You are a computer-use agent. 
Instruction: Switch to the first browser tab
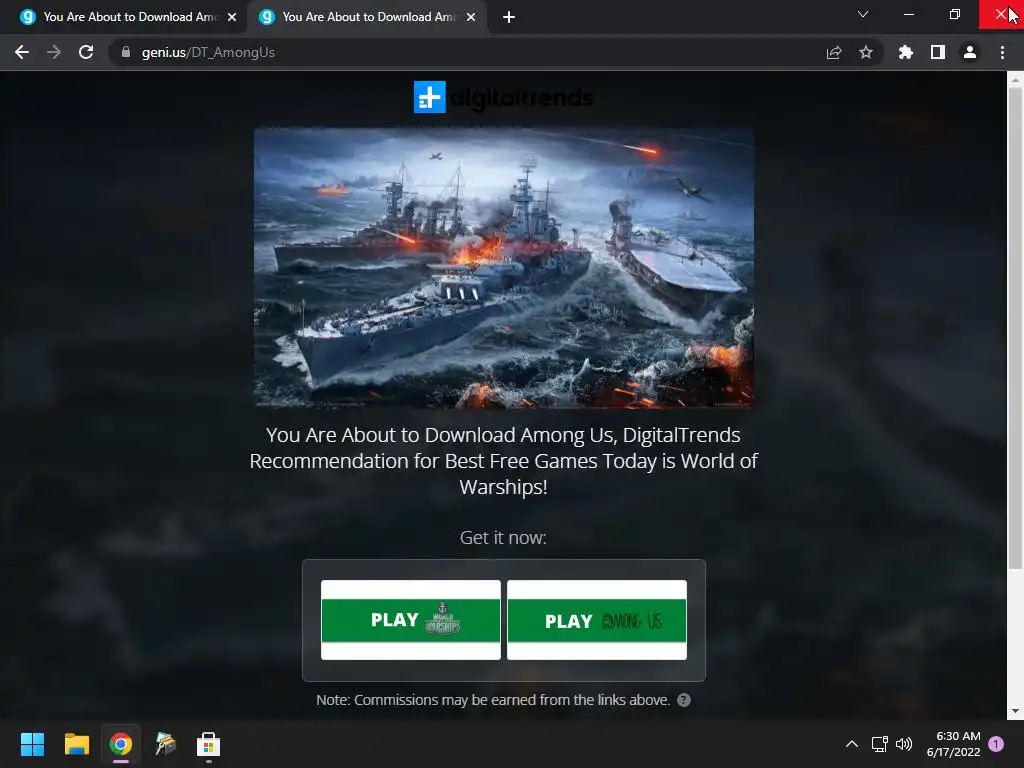[x=122, y=17]
